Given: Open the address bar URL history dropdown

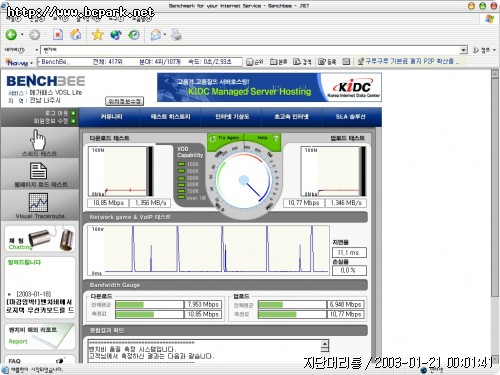Looking at the screenshot, I should [464, 50].
